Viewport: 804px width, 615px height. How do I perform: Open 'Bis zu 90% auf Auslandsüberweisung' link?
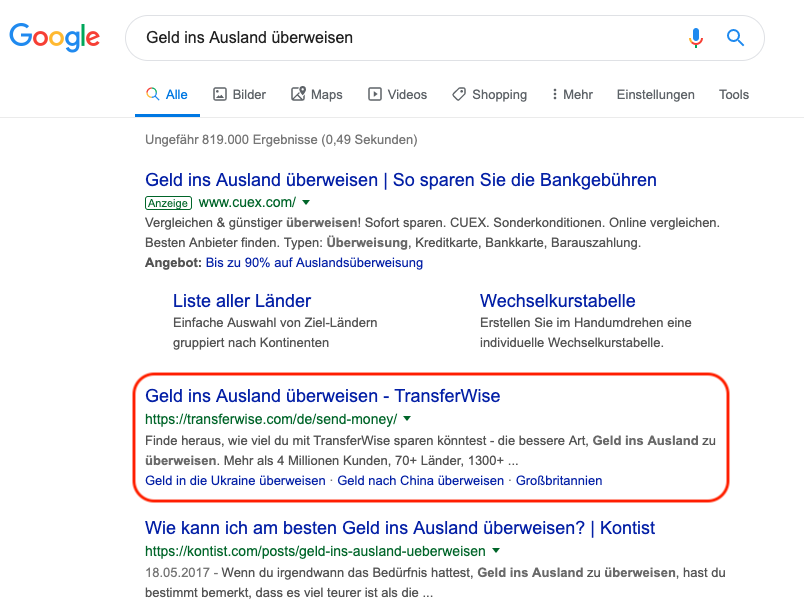[314, 263]
